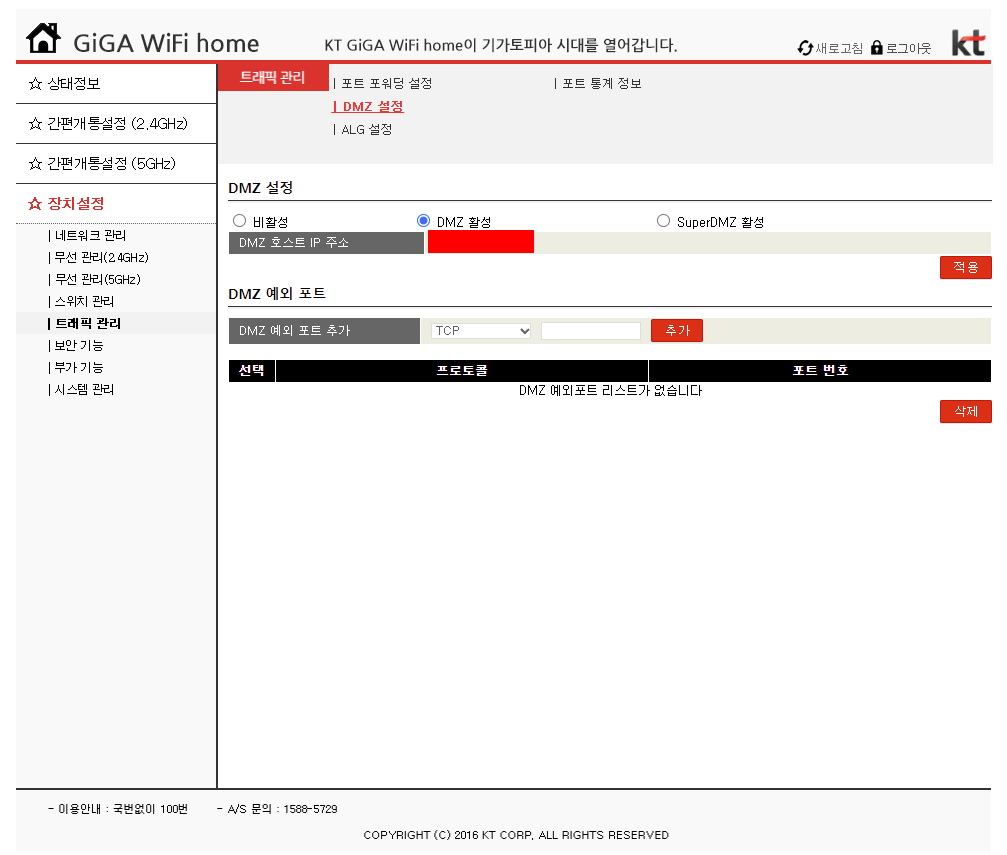The height and width of the screenshot is (855, 1007).
Task: Click the DMZ 호스트 IP 주소 label
Action: [293, 243]
